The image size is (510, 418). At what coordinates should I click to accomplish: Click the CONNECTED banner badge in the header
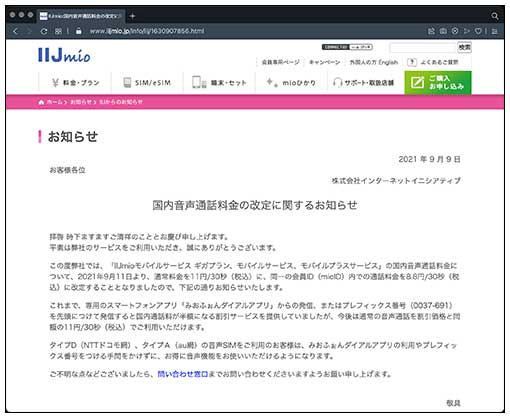[347, 47]
